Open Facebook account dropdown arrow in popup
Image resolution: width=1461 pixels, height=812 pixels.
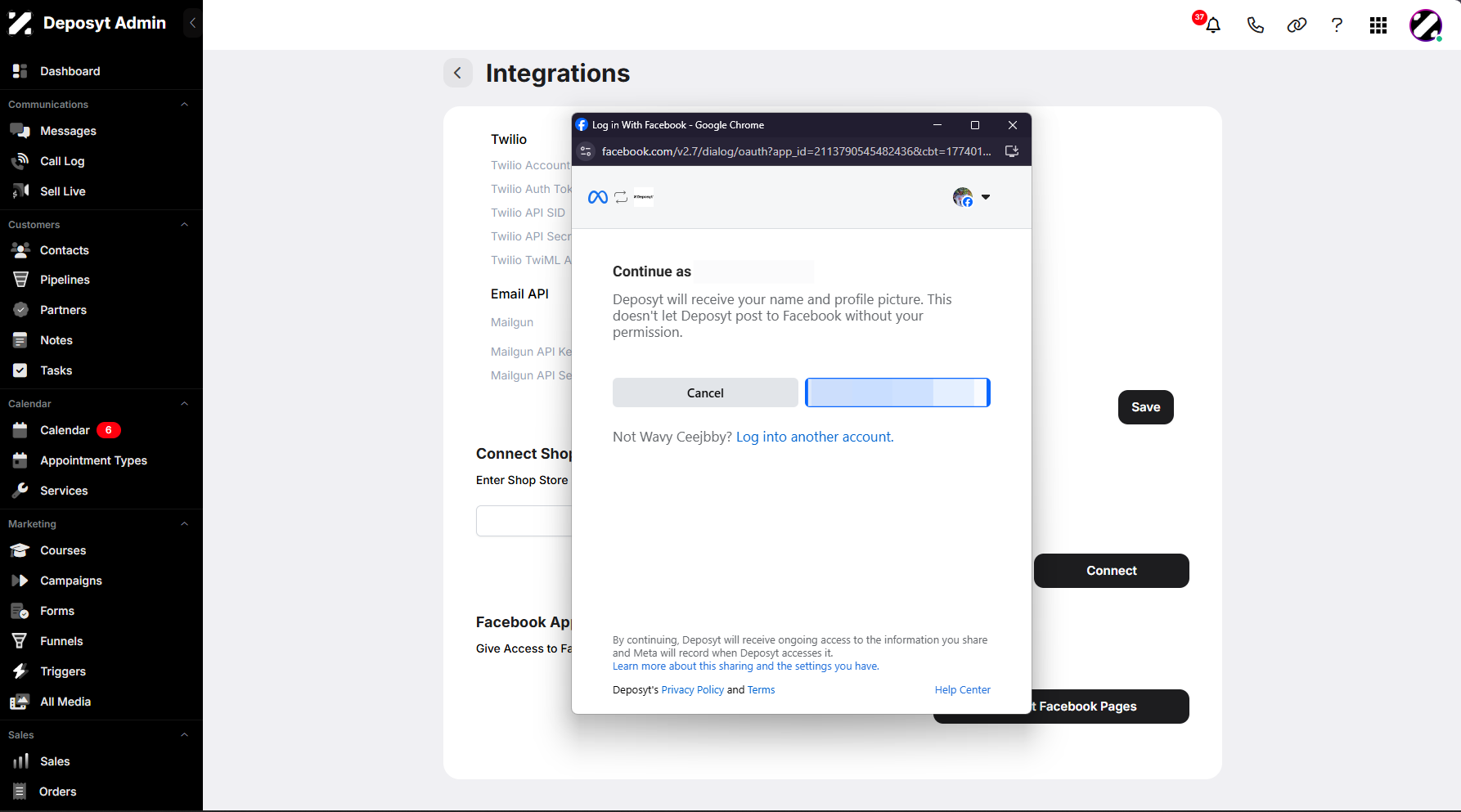(986, 197)
